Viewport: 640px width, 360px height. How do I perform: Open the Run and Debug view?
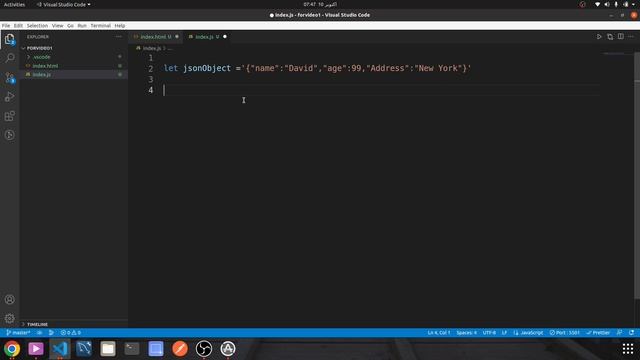9,97
